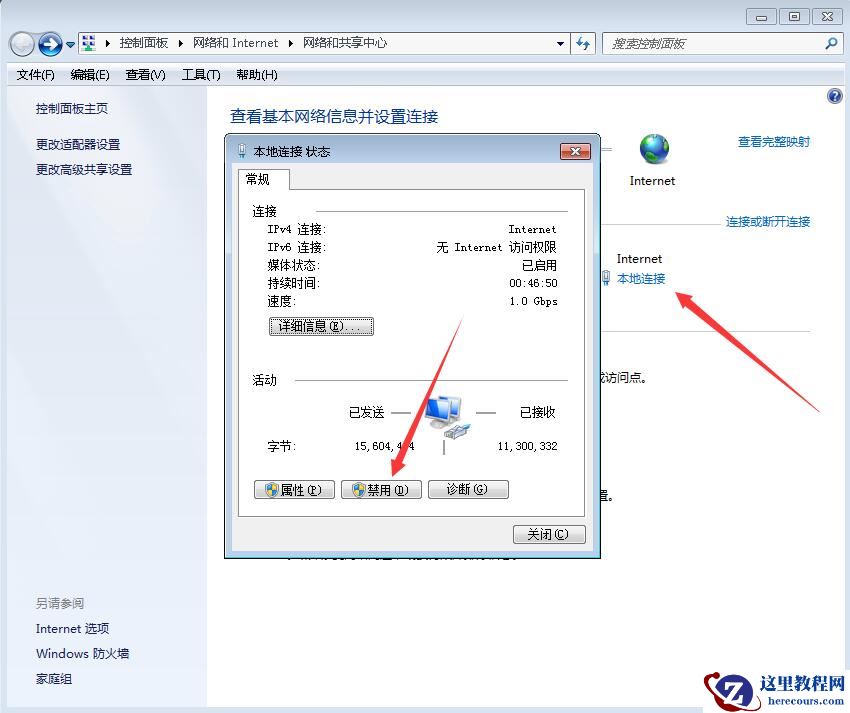Viewport: 850px width, 713px height.
Task: Click the help question mark icon
Action: (x=835, y=95)
